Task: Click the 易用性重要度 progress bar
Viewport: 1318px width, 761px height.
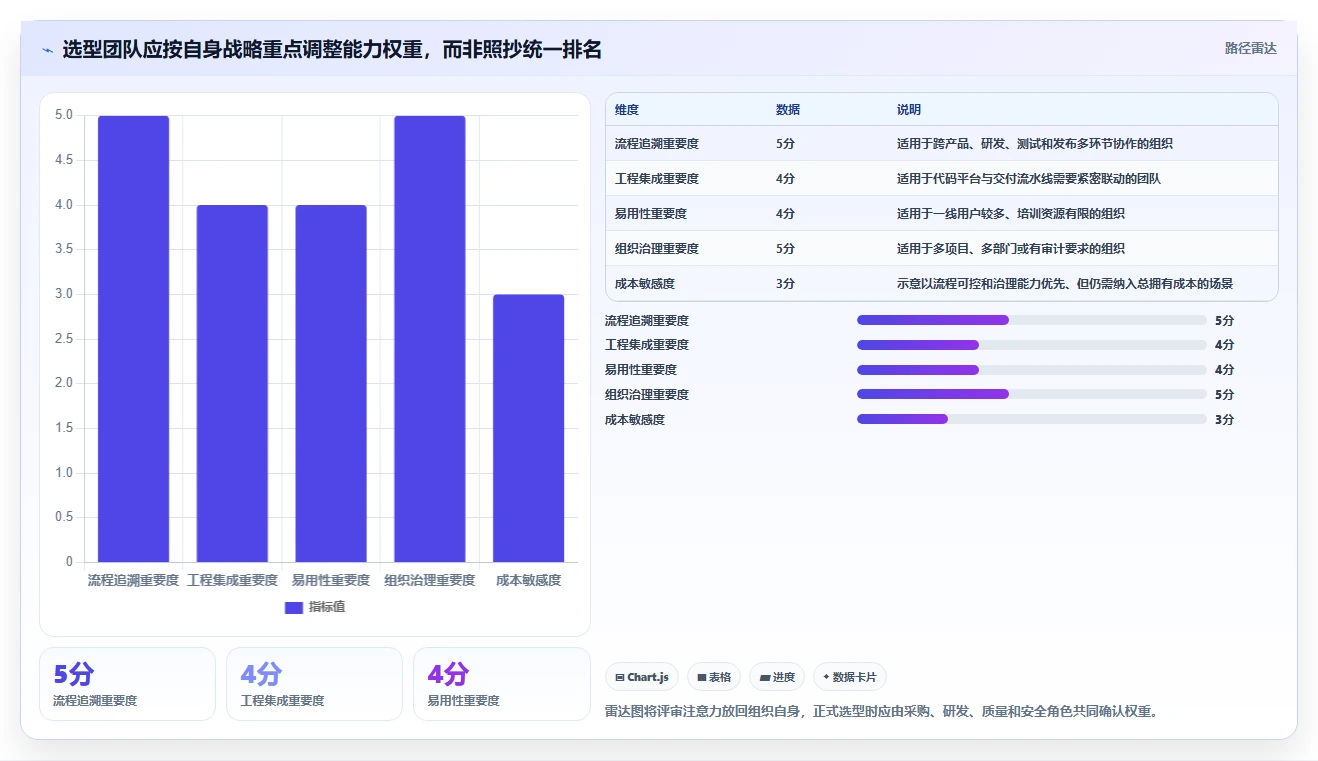Action: (x=1032, y=370)
